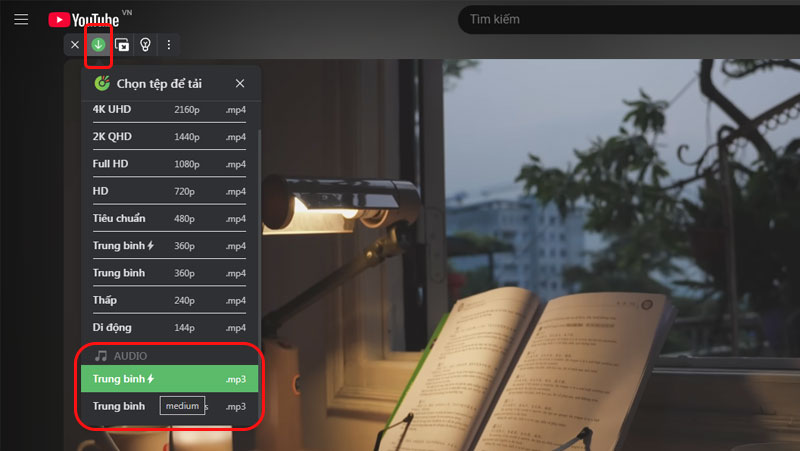Select 2K QHD 1440p mp4 option
This screenshot has width=800, height=451.
pos(169,137)
